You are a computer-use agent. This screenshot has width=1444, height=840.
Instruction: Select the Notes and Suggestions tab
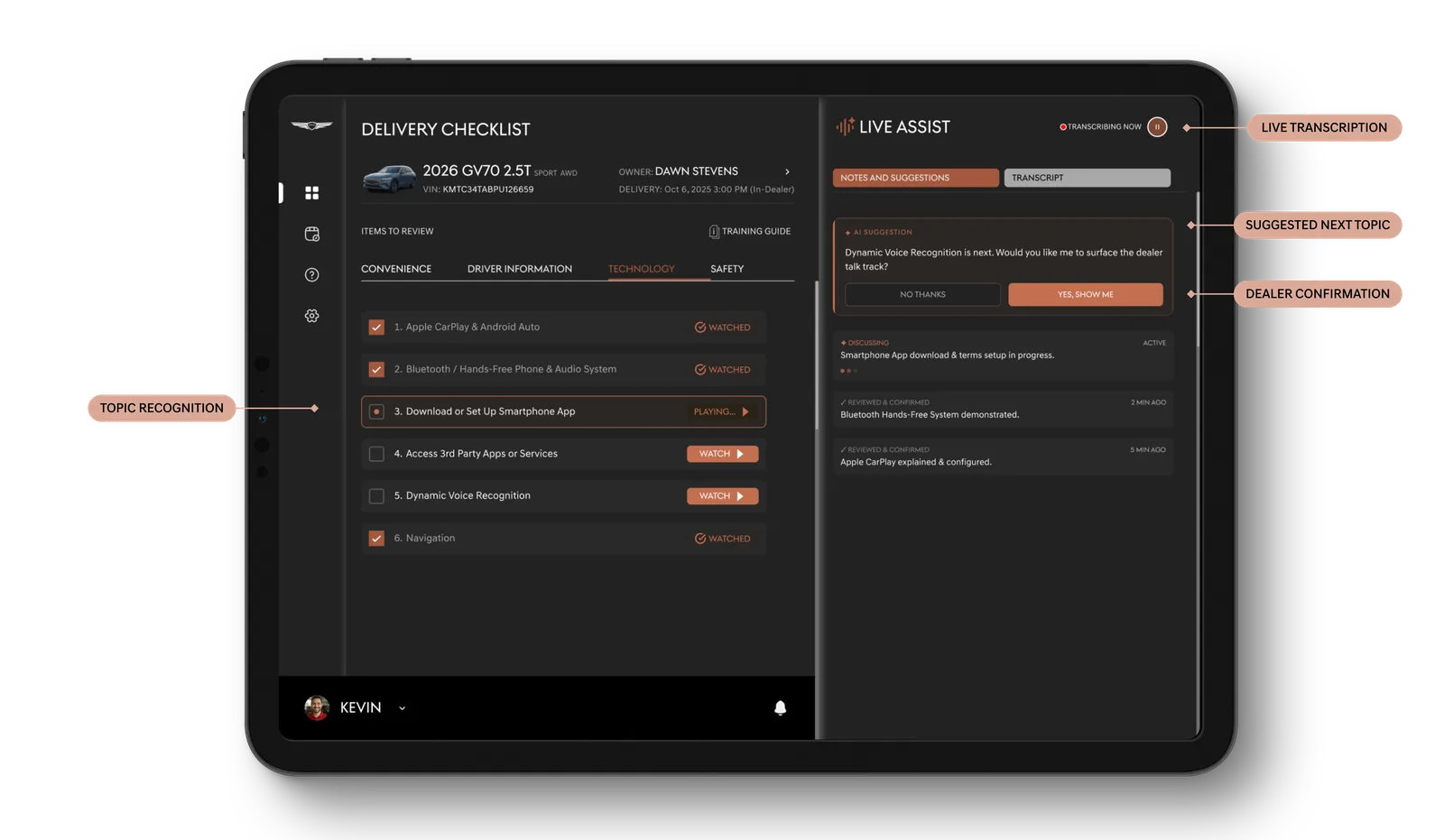click(x=915, y=178)
